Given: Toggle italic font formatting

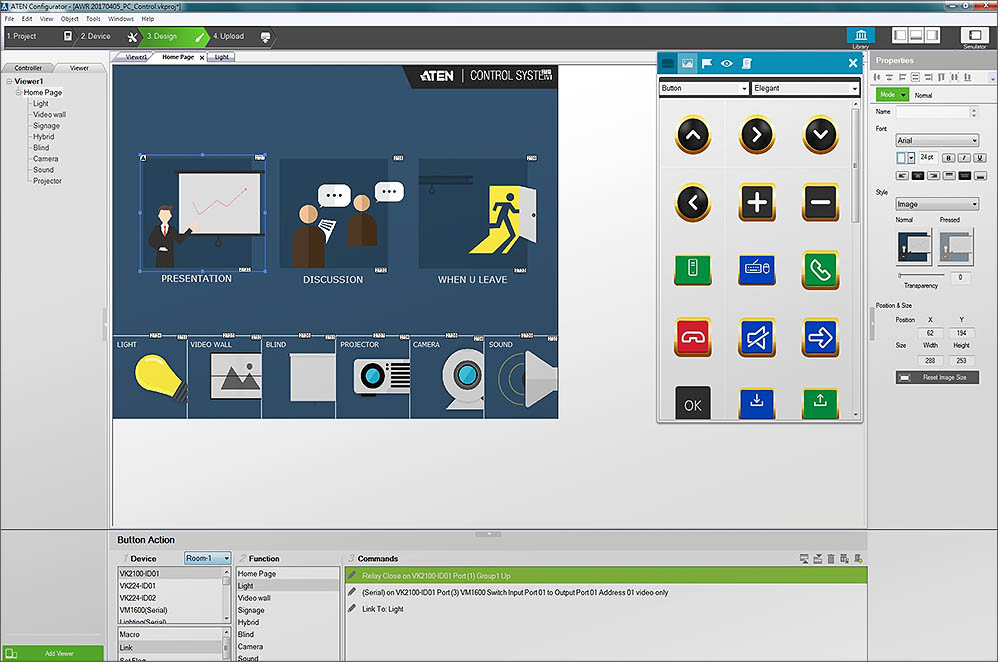Looking at the screenshot, I should [966, 158].
